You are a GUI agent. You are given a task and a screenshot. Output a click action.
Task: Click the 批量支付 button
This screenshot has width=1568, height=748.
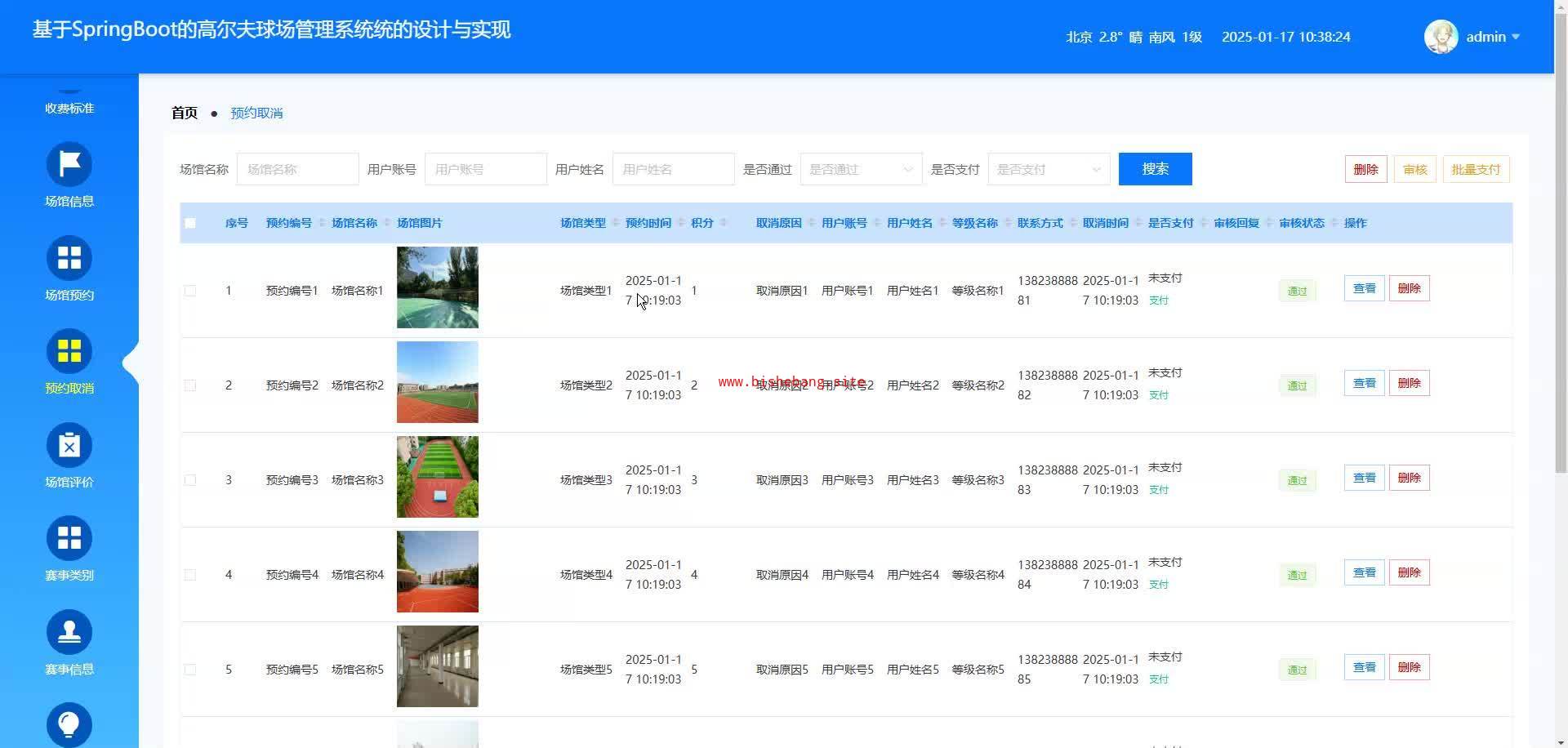1476,169
